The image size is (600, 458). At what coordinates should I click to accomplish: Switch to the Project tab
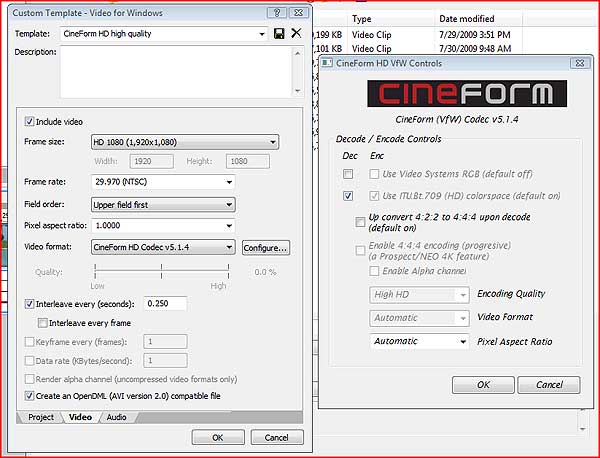[x=41, y=417]
